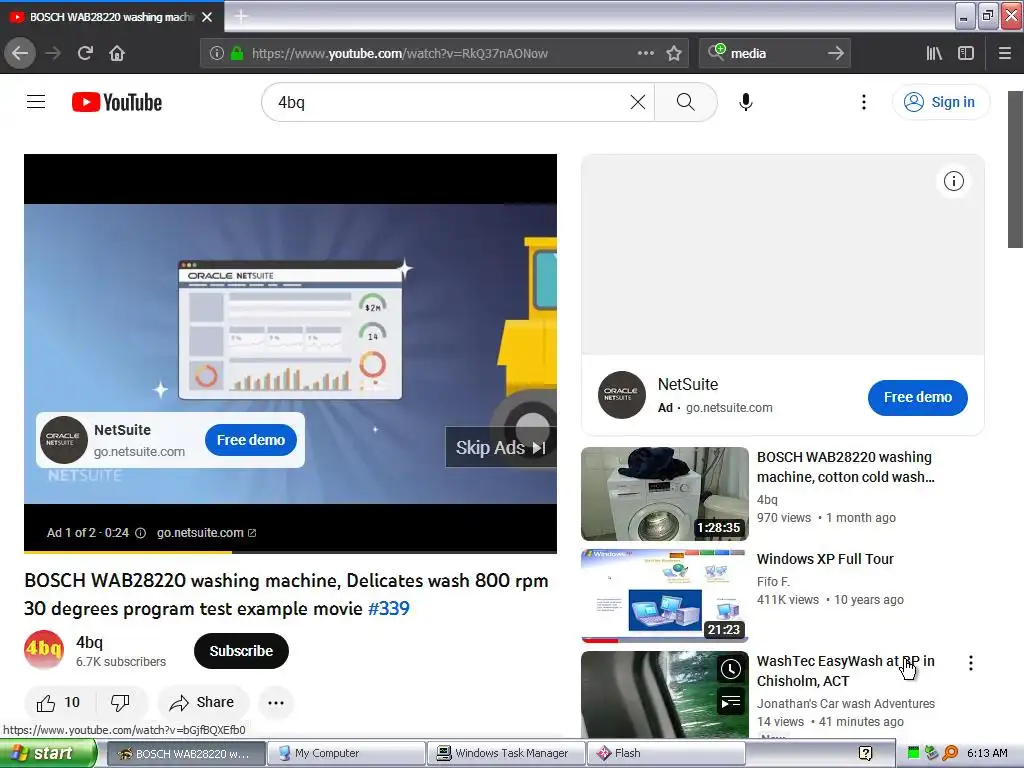The image size is (1024, 768).
Task: Open the 4bq channel avatar
Action: pos(44,650)
